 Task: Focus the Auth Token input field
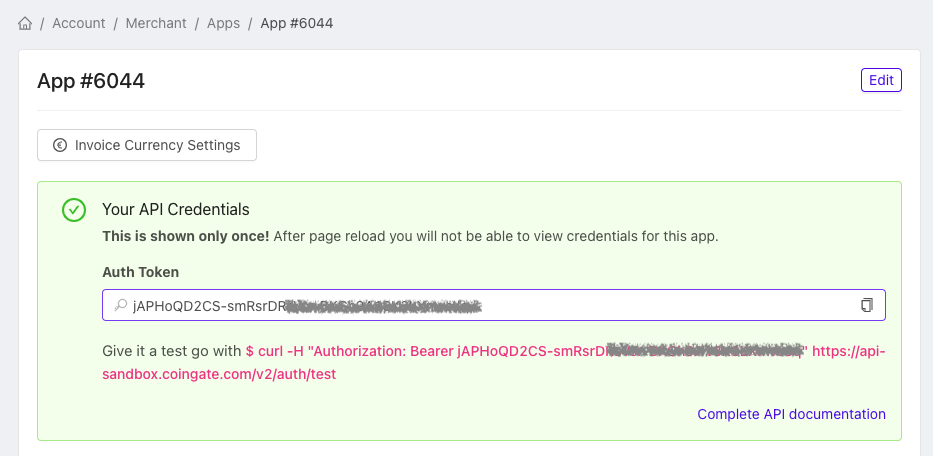(494, 305)
